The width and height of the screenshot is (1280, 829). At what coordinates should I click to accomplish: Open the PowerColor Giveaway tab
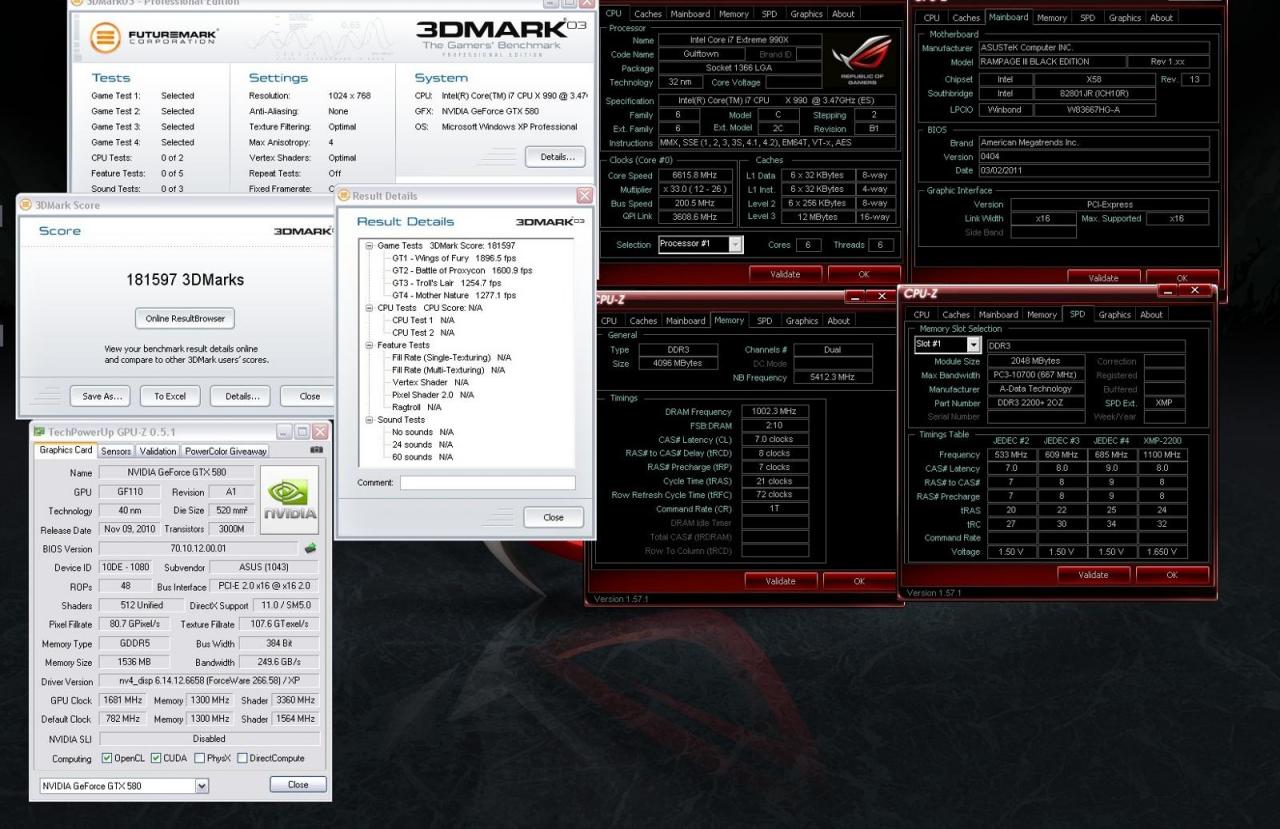tap(226, 451)
